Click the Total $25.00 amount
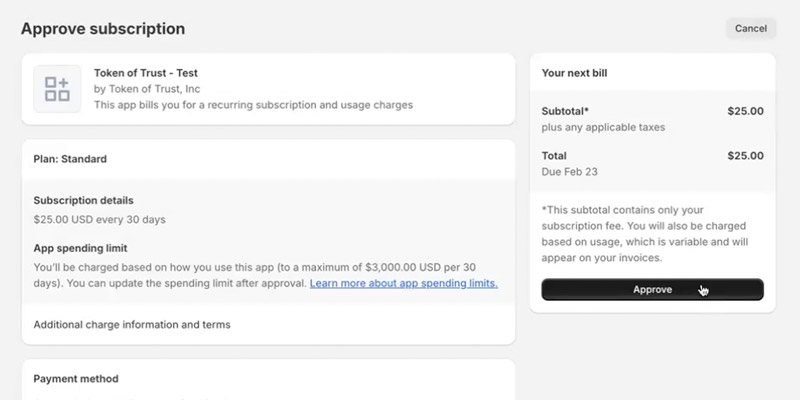The width and height of the screenshot is (800, 400). [x=745, y=156]
